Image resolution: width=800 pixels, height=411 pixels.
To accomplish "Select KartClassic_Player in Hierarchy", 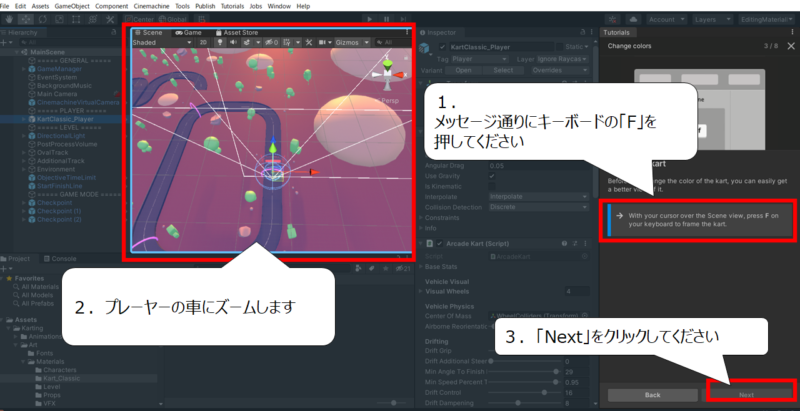I will click(x=65, y=119).
